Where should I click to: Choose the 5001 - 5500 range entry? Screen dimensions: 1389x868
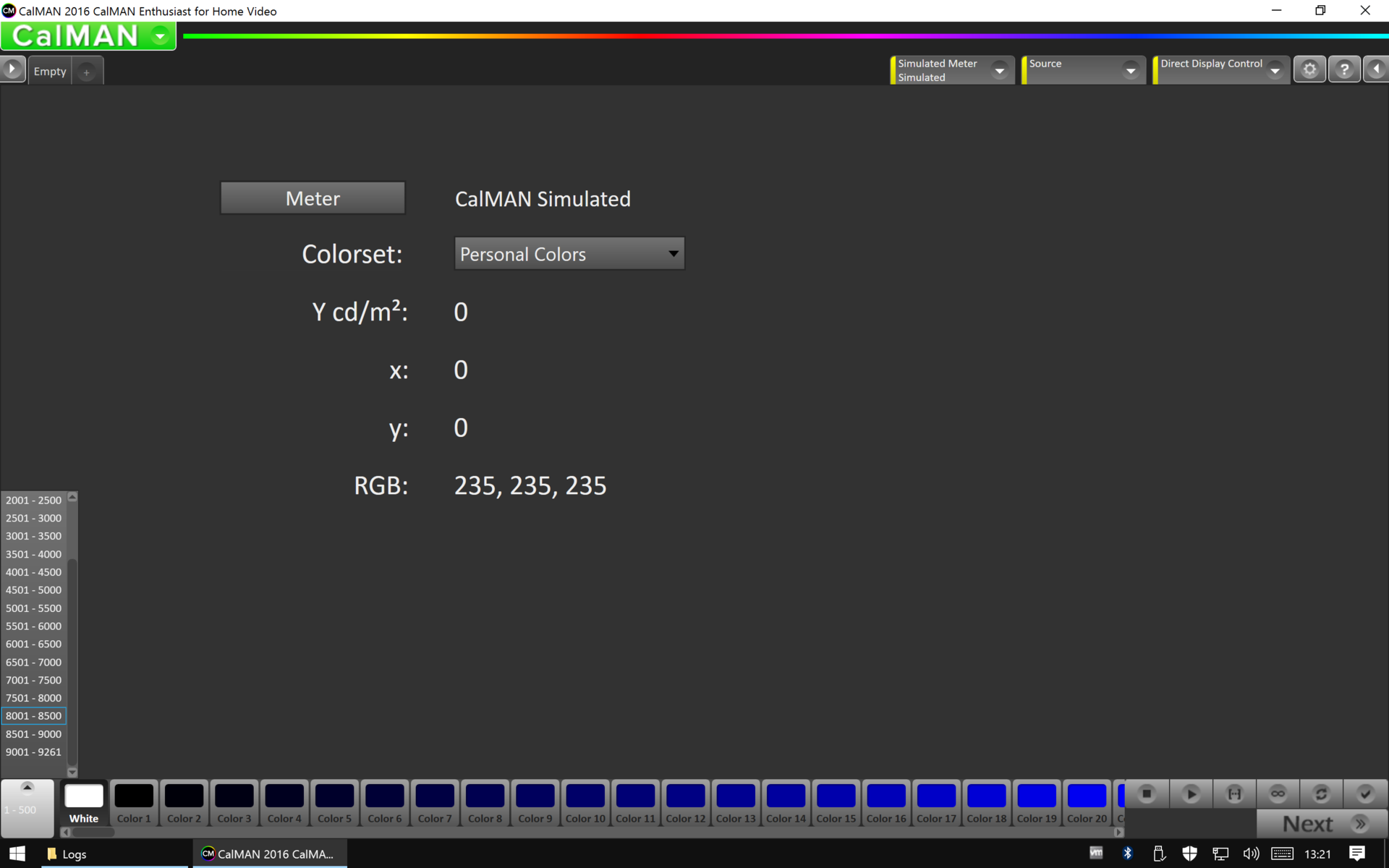[33, 608]
